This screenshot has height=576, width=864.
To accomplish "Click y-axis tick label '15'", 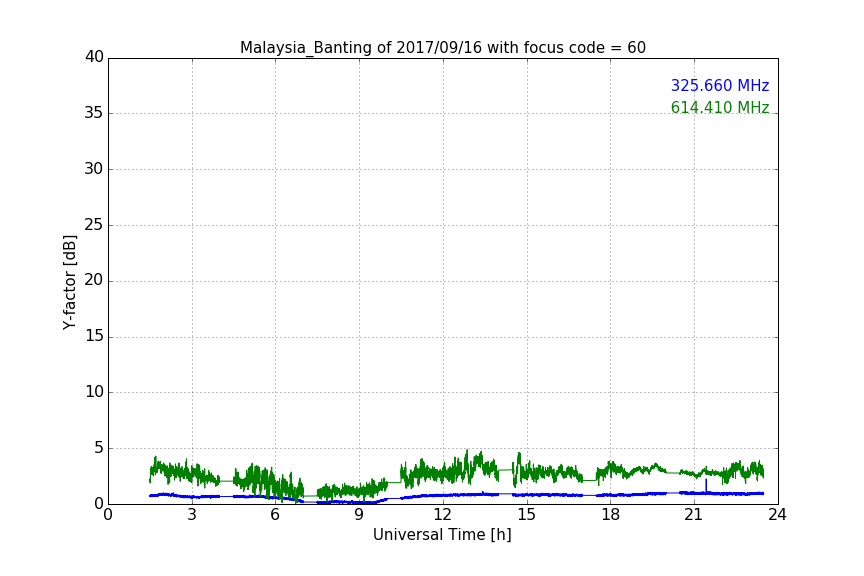I will tap(94, 336).
